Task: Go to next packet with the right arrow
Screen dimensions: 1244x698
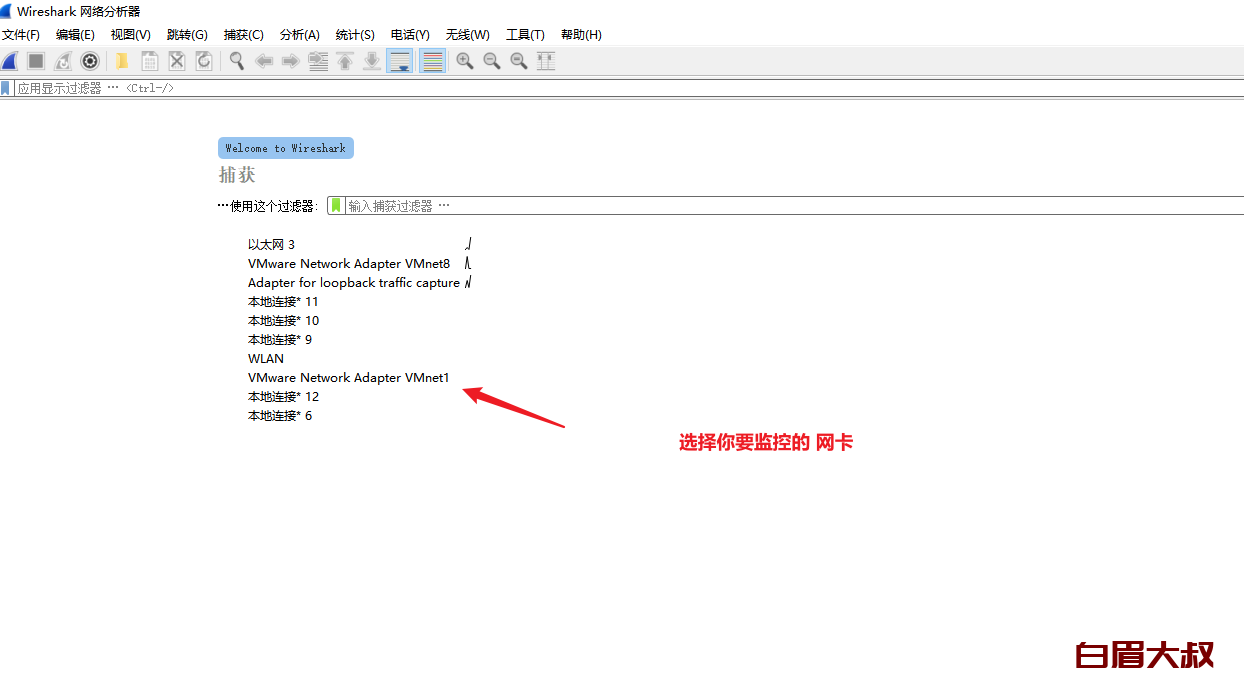Action: [x=291, y=61]
